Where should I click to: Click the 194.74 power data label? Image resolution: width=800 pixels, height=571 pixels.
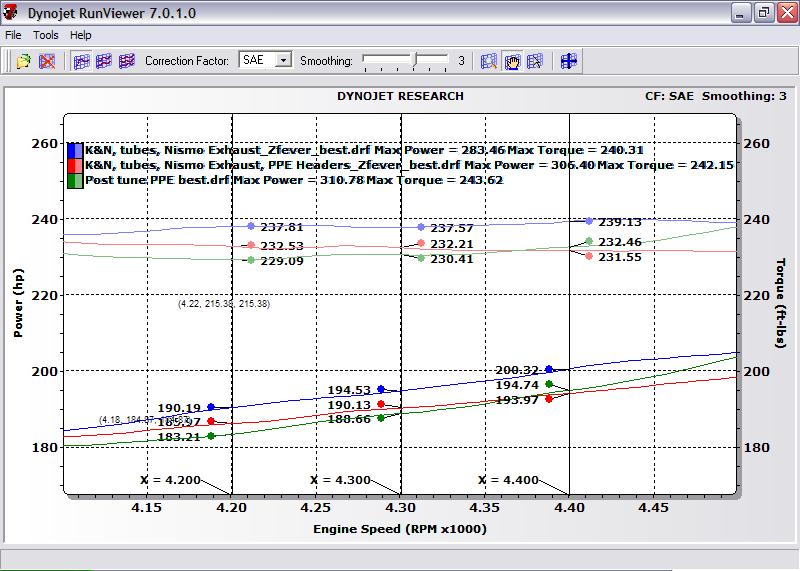click(x=517, y=385)
